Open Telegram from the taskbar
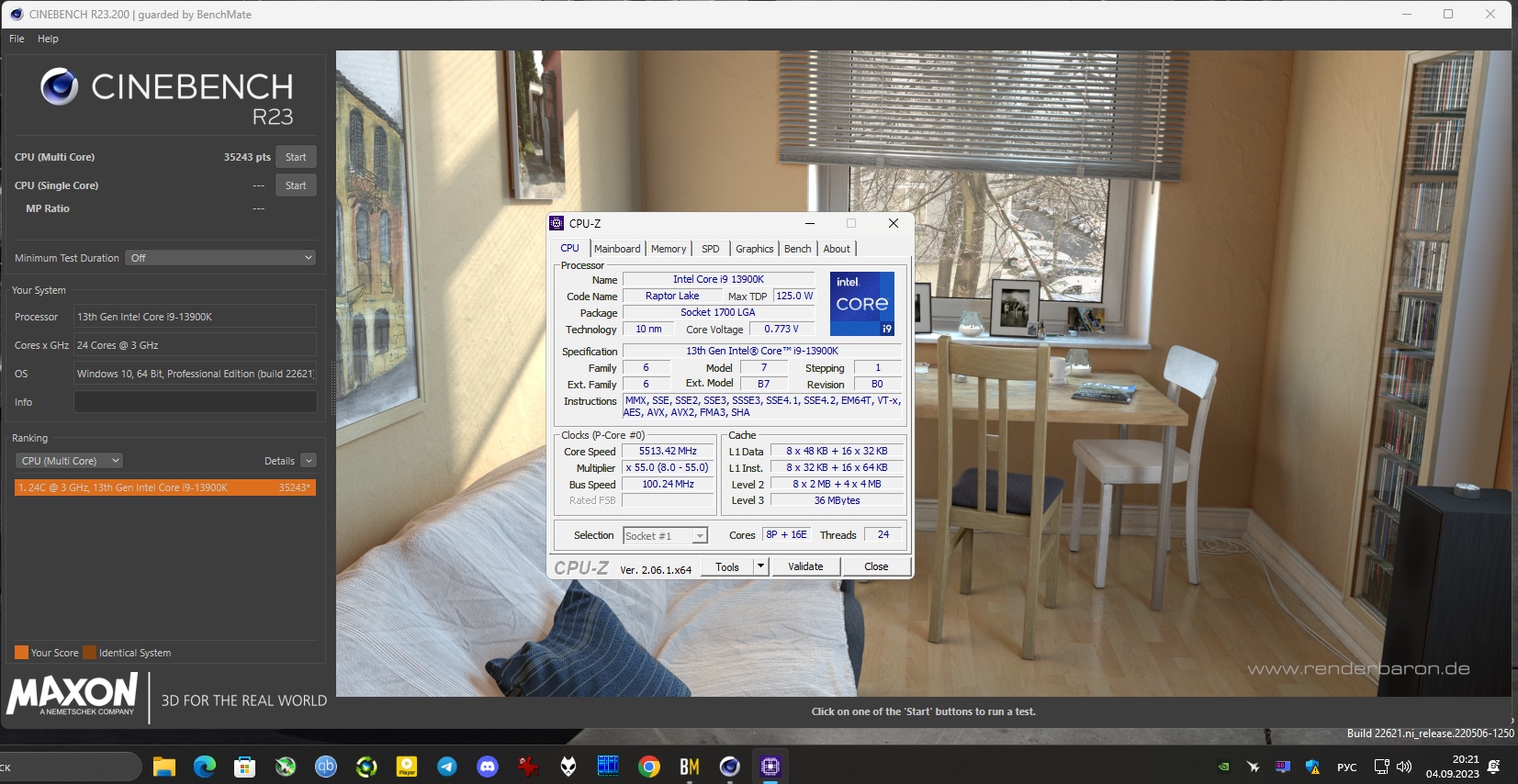The height and width of the screenshot is (784, 1518). (447, 767)
